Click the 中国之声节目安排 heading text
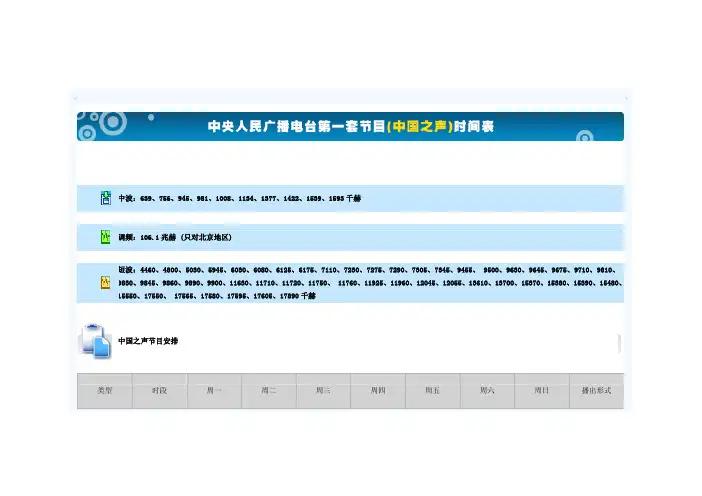This screenshot has width=702, height=496. (149, 341)
